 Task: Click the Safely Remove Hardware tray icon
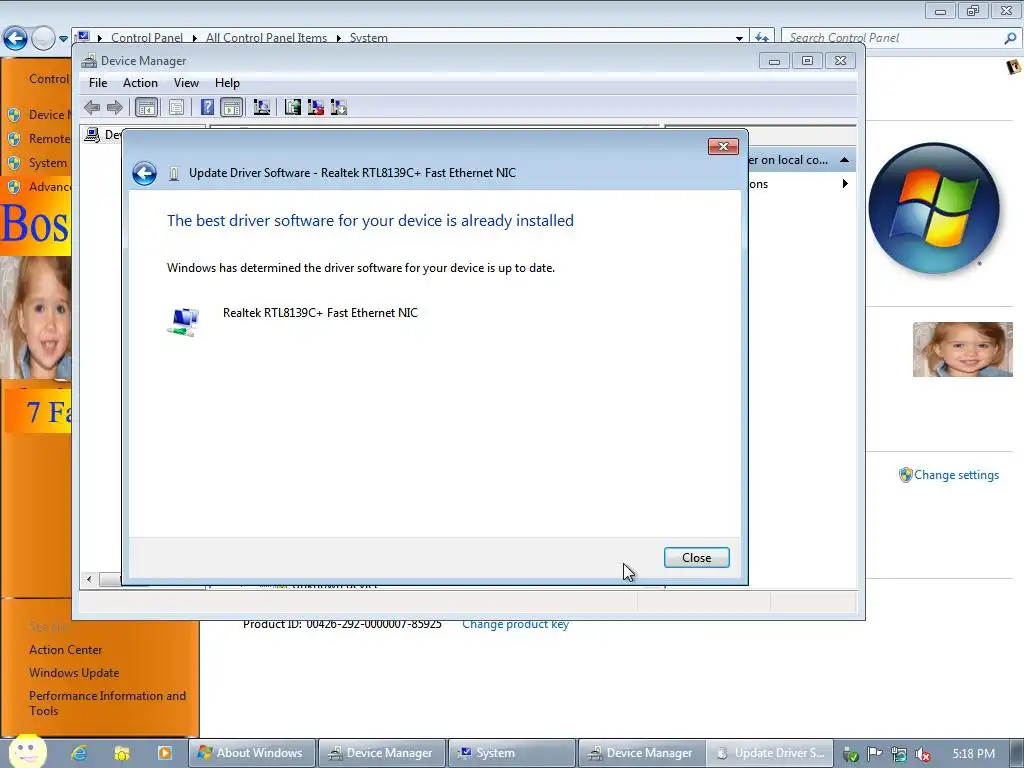850,754
